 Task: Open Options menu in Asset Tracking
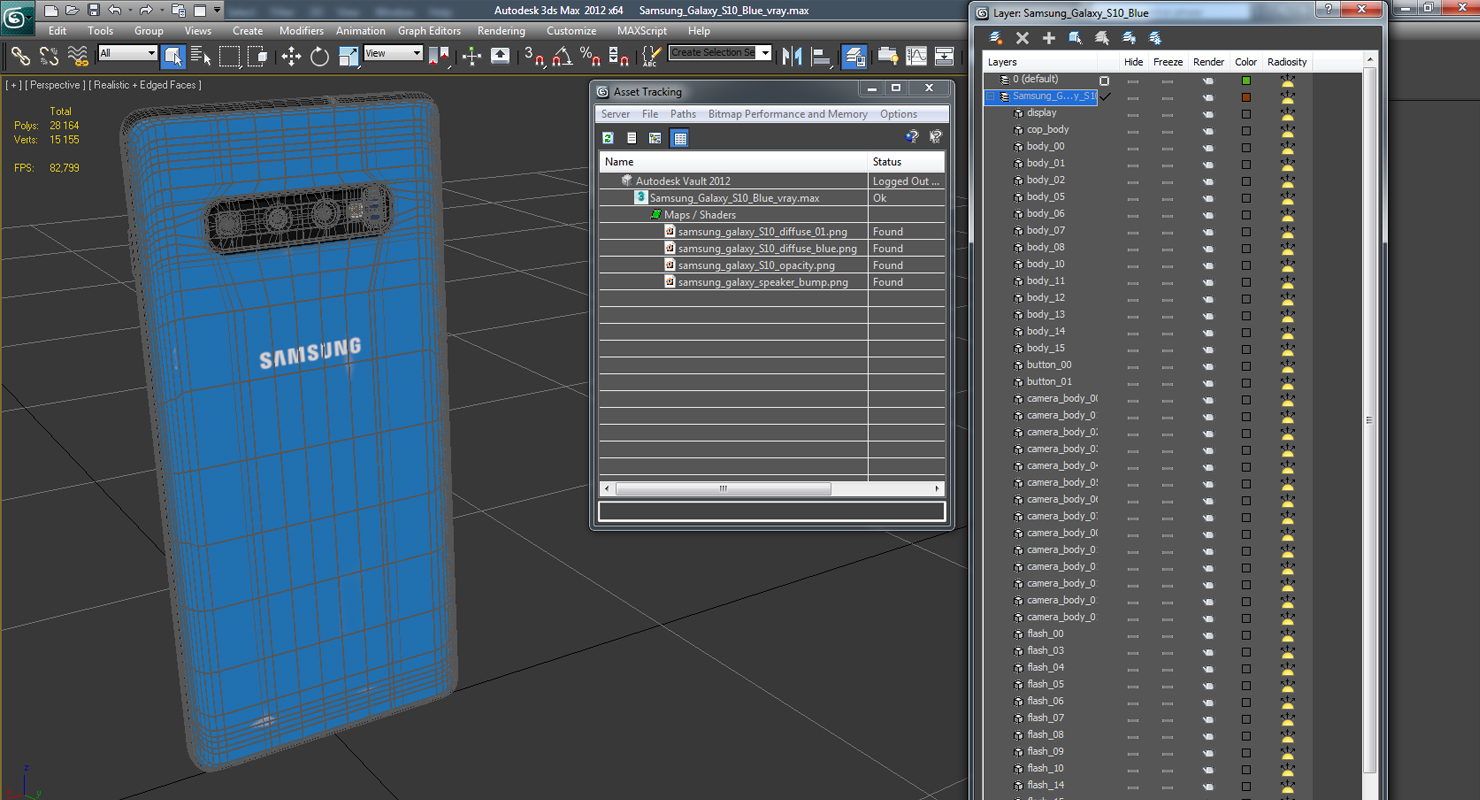(x=898, y=114)
